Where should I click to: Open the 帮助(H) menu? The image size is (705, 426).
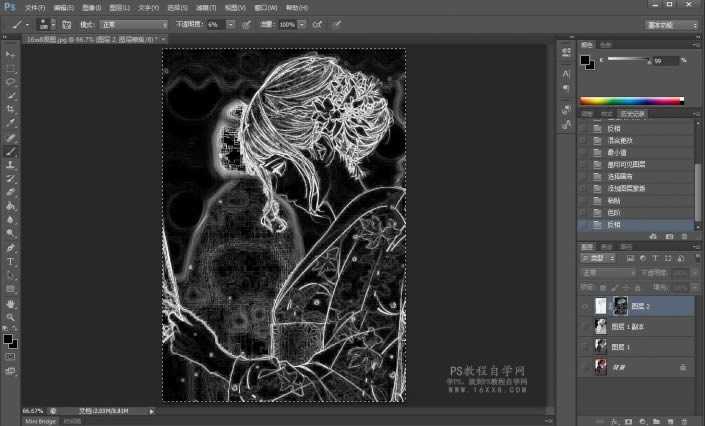click(297, 7)
